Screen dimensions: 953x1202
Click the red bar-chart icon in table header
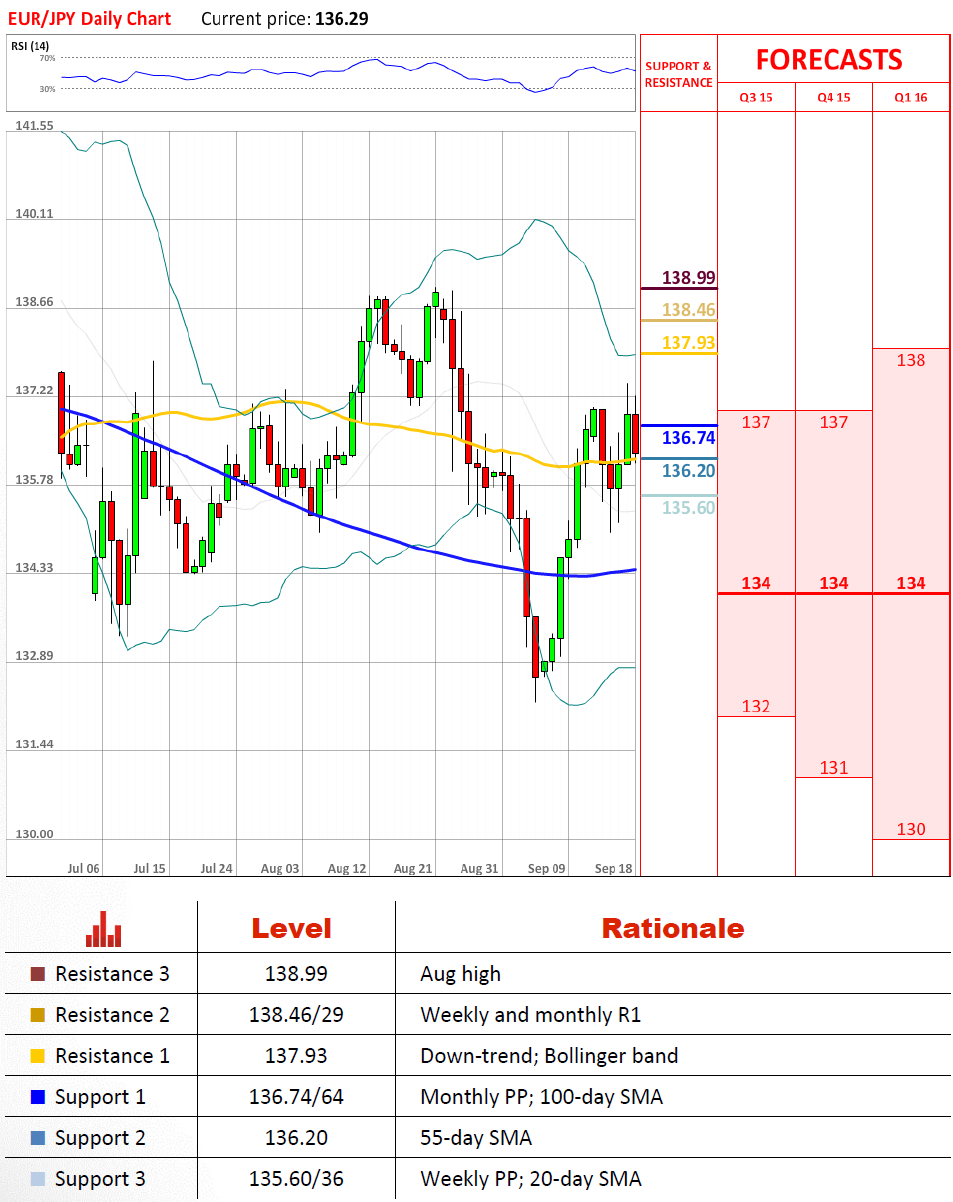coord(104,929)
